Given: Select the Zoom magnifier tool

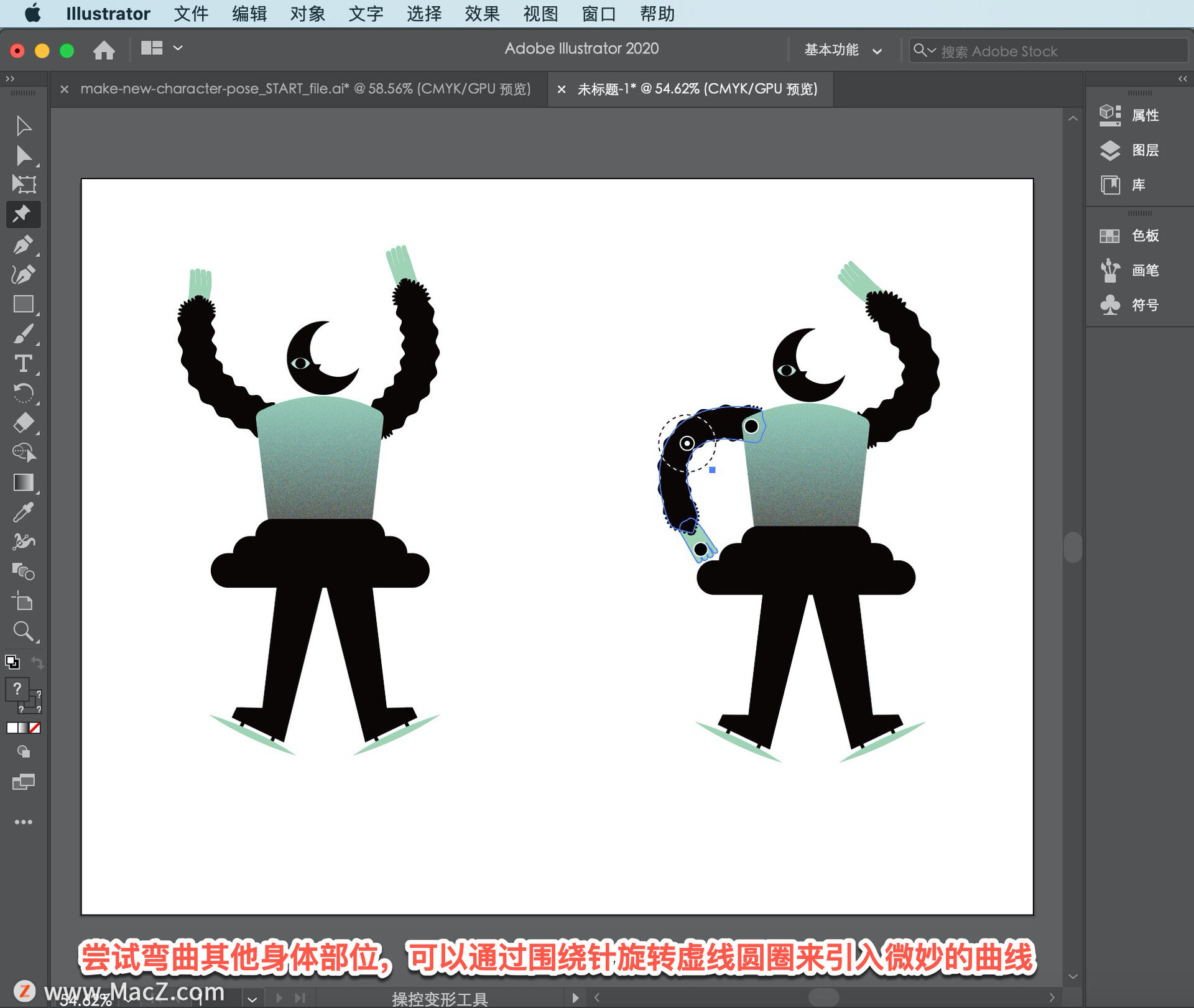Looking at the screenshot, I should (x=24, y=631).
